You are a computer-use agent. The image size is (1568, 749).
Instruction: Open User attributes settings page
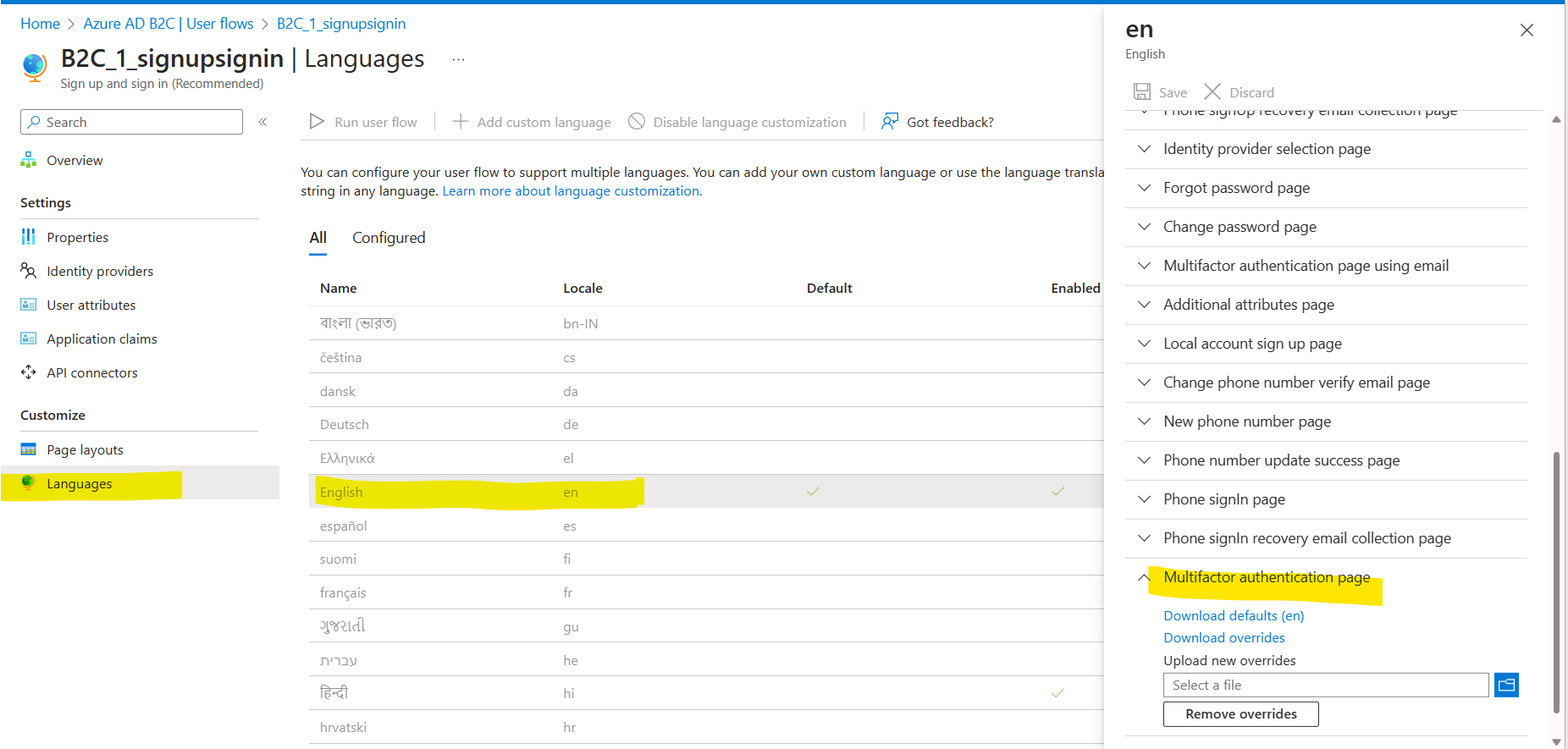click(x=91, y=305)
